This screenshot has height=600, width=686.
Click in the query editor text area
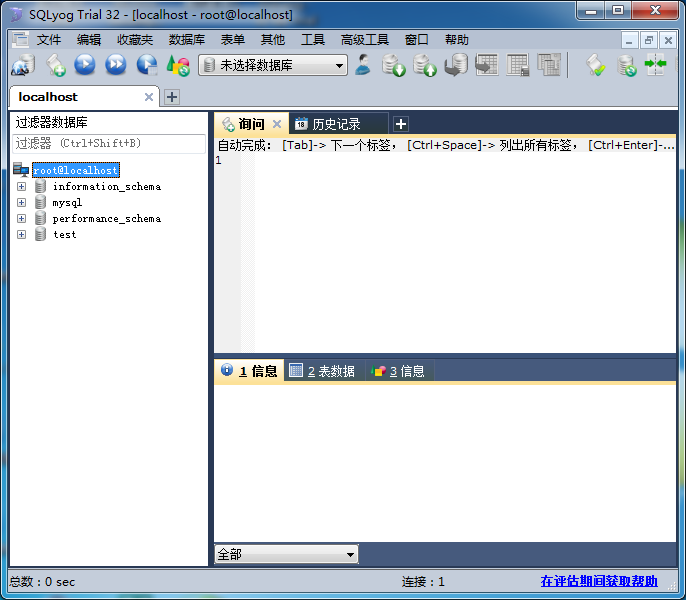(465, 253)
